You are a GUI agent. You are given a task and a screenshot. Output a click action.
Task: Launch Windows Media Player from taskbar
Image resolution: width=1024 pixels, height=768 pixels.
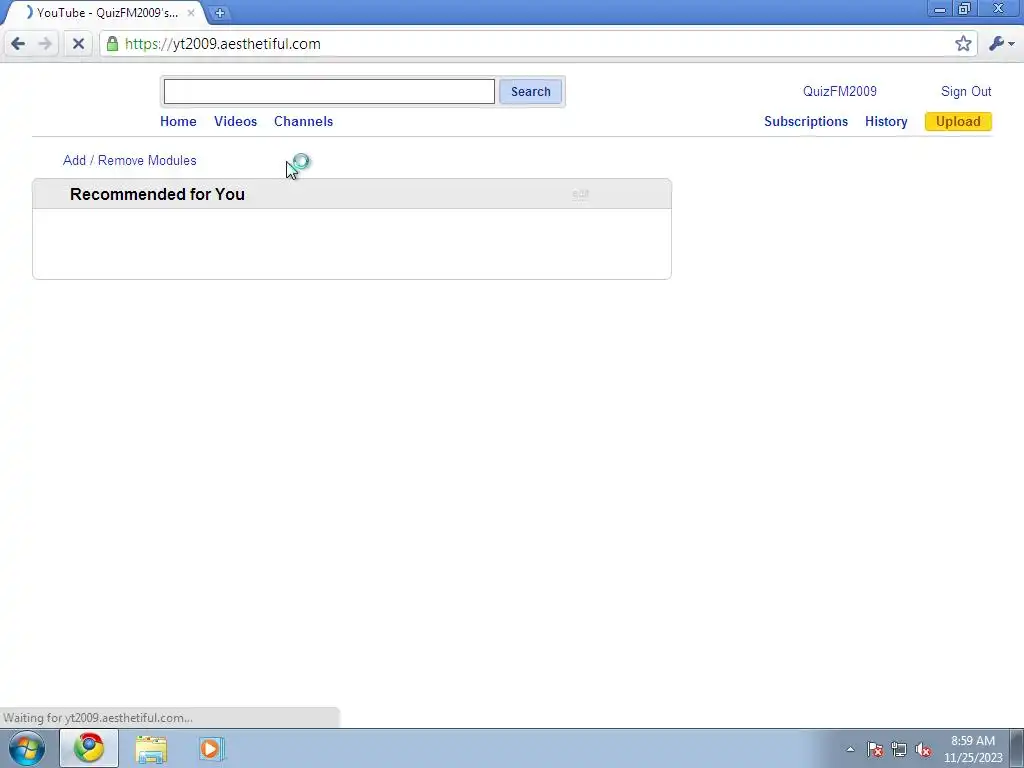click(x=212, y=749)
